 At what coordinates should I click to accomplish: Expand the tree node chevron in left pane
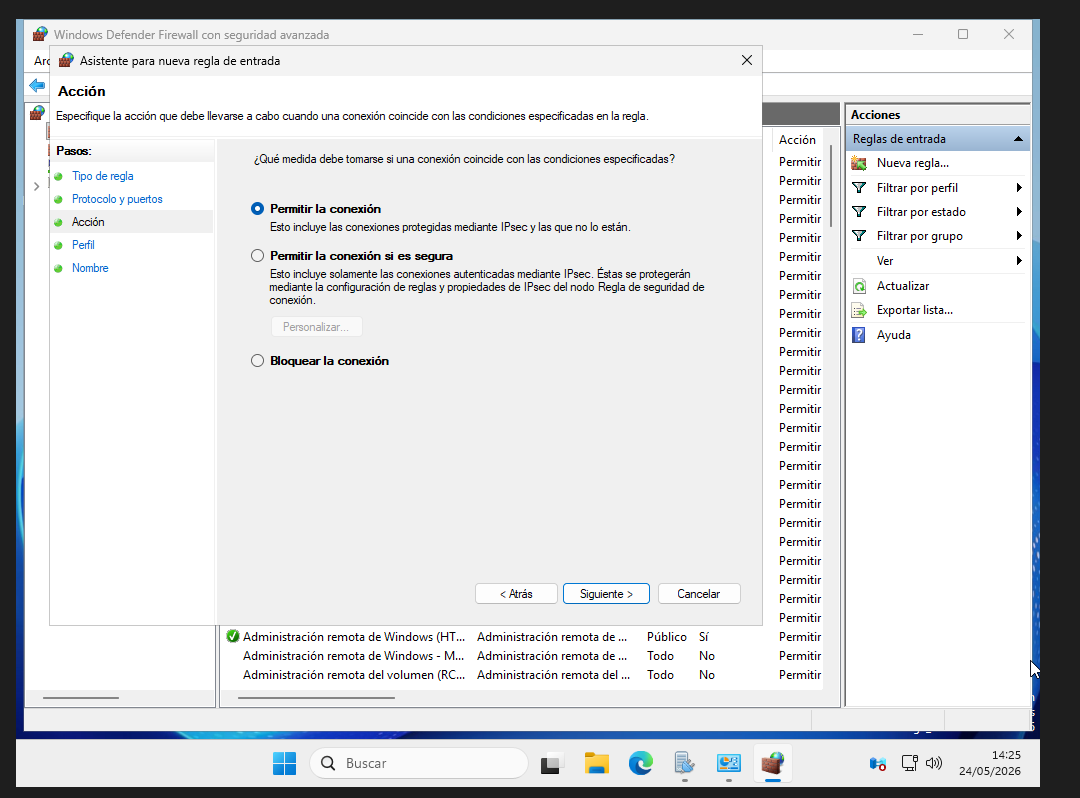coord(37,186)
